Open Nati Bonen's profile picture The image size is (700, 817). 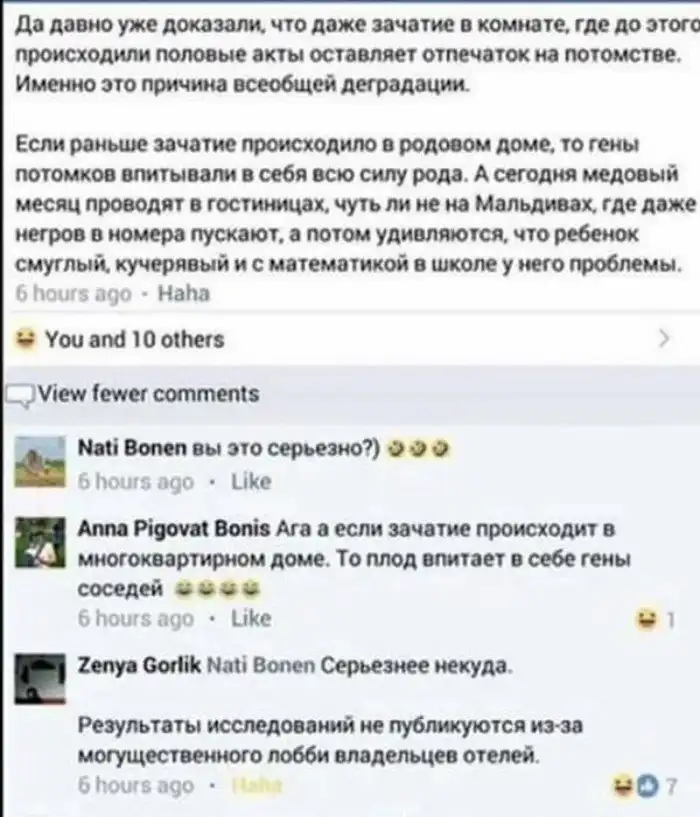tap(40, 462)
